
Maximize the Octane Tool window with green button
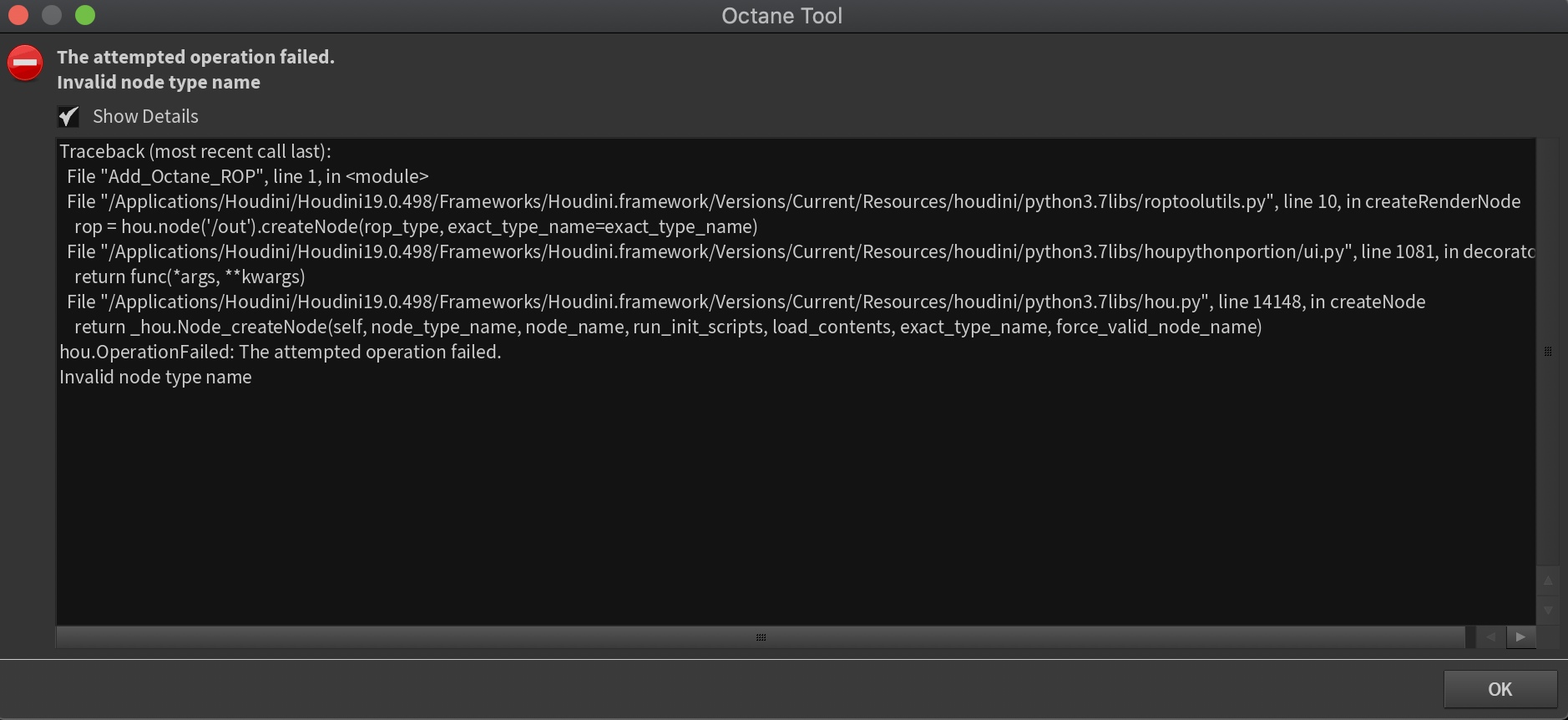(85, 15)
